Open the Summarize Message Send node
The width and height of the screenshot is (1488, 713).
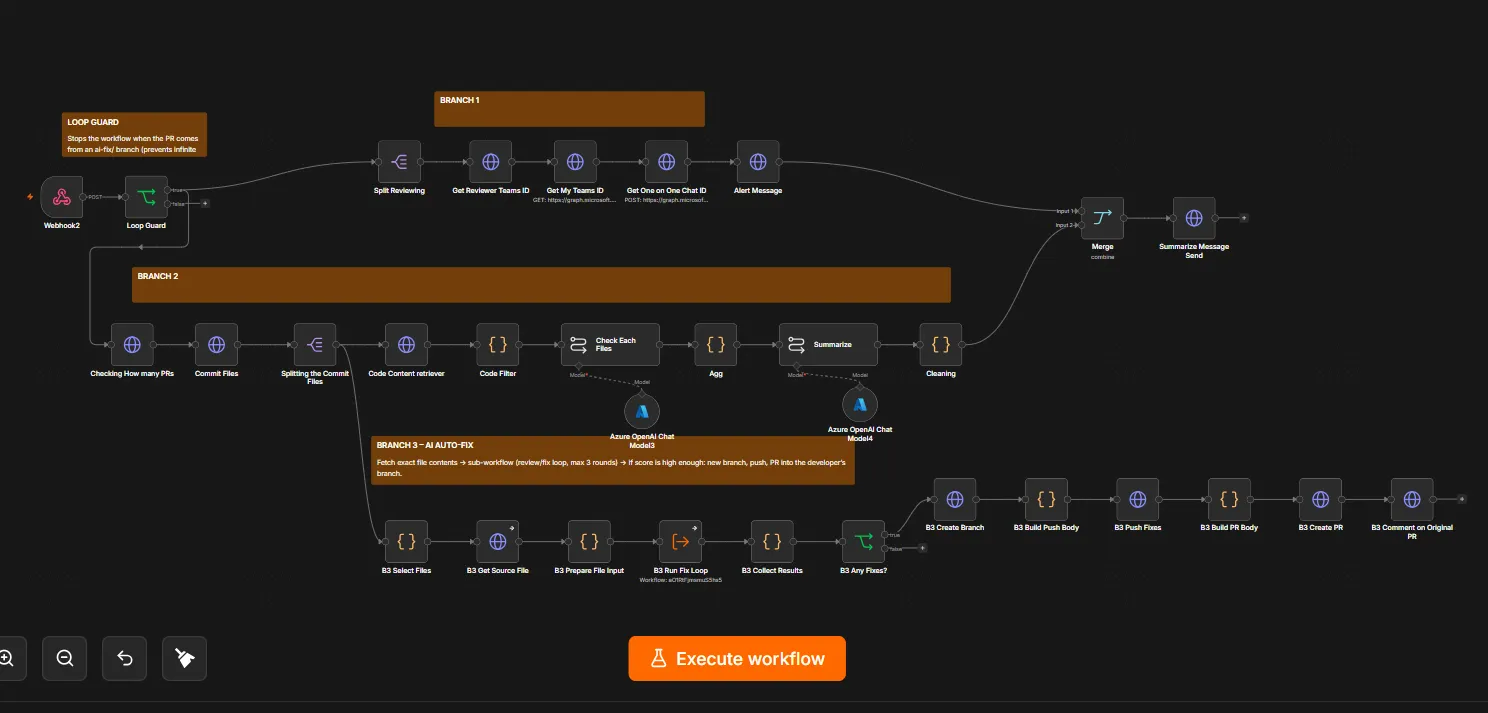pos(1194,218)
